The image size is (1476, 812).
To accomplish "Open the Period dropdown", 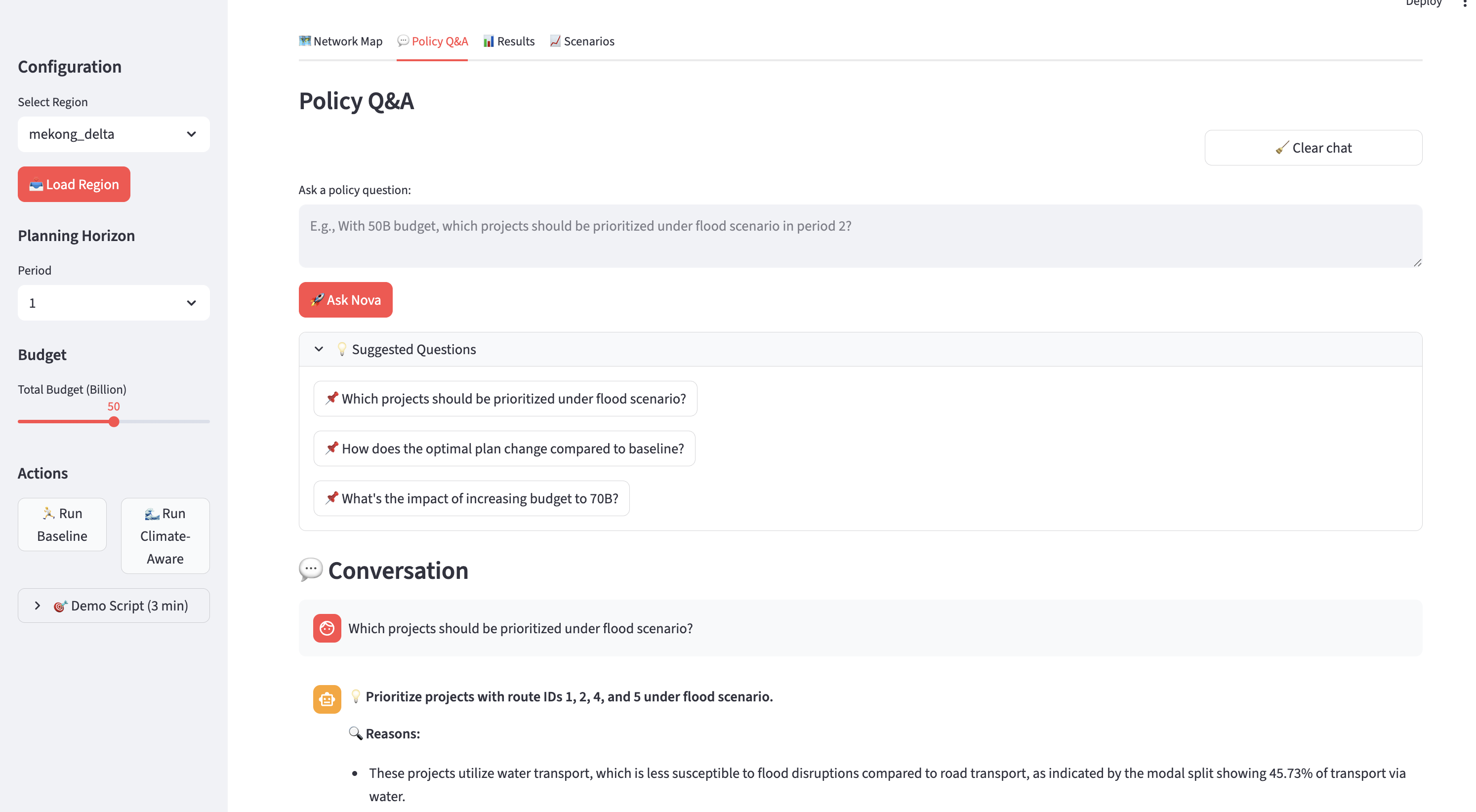I will (x=114, y=303).
